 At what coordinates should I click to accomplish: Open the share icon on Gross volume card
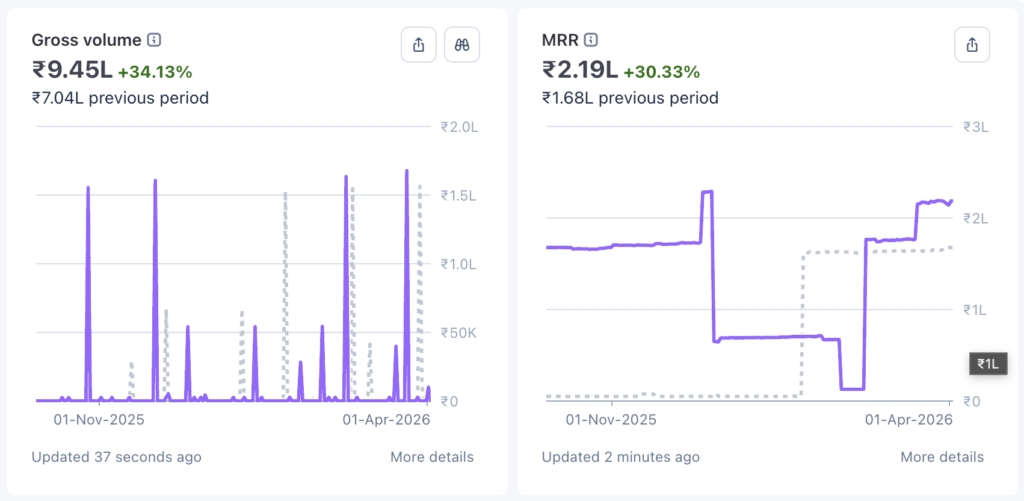[x=419, y=44]
